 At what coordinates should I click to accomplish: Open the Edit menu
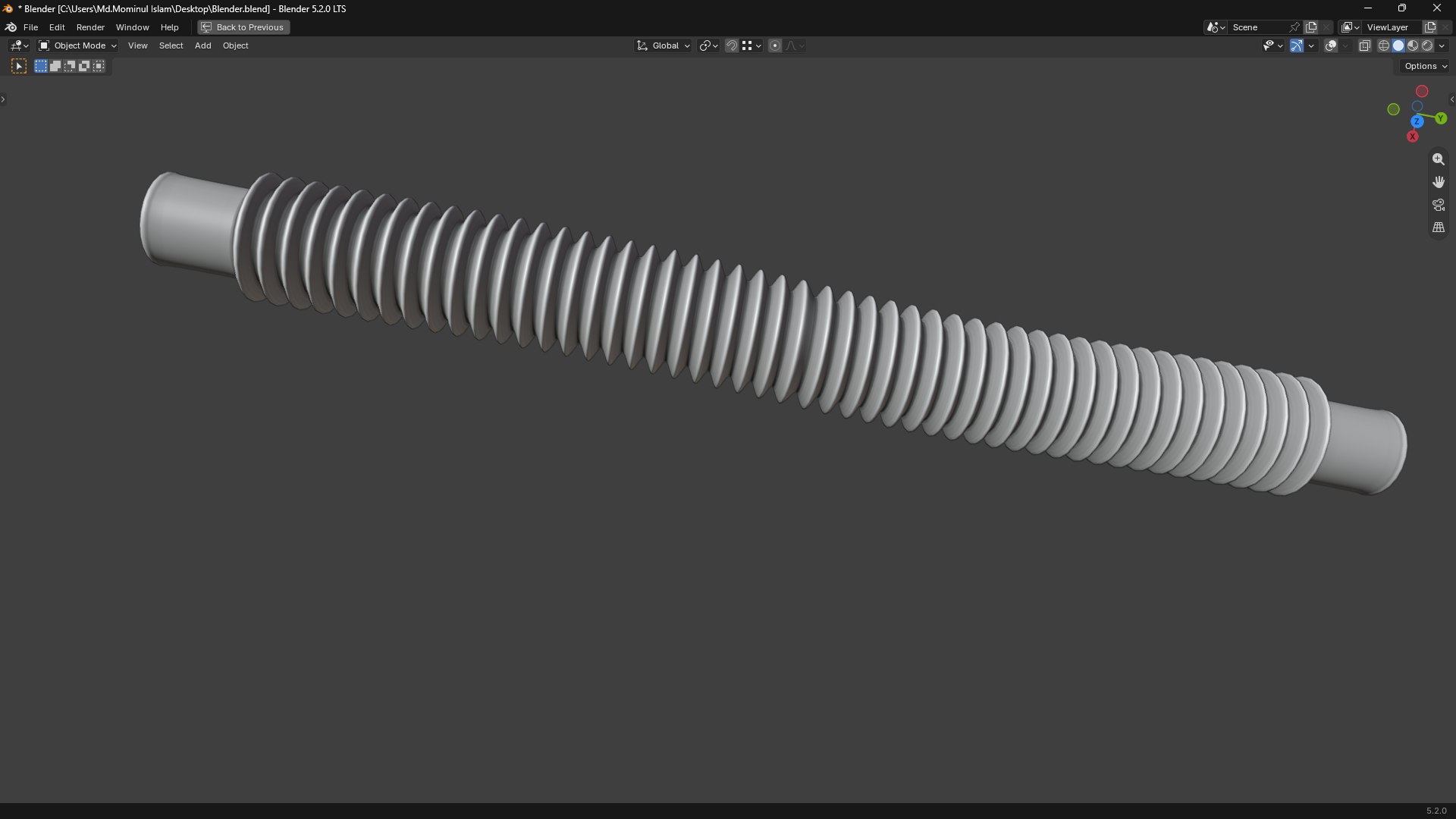57,27
